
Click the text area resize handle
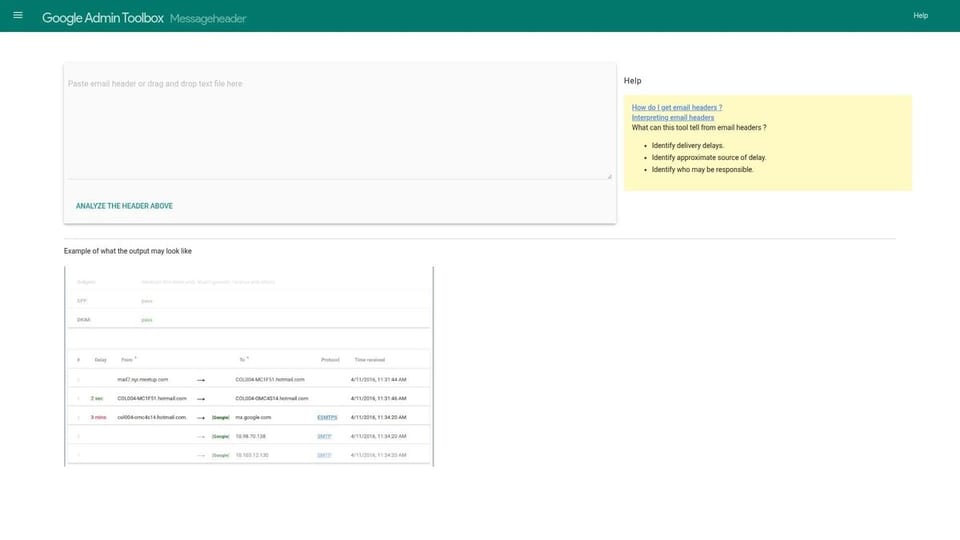(x=609, y=176)
